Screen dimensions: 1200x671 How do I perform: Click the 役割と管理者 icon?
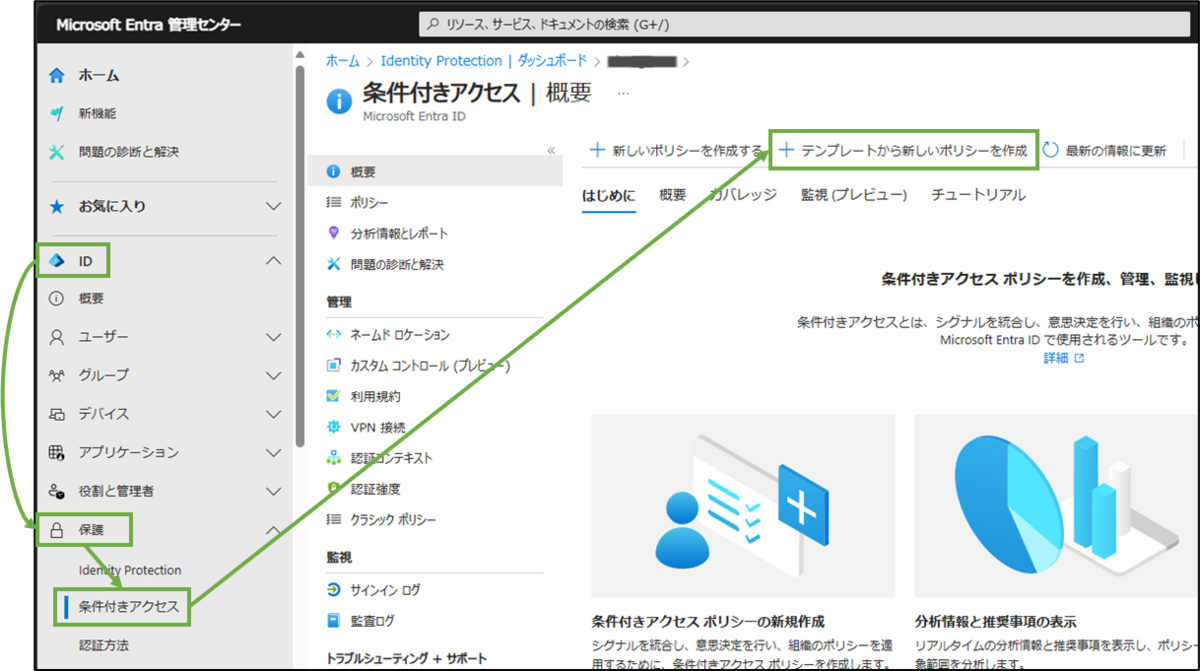point(57,491)
